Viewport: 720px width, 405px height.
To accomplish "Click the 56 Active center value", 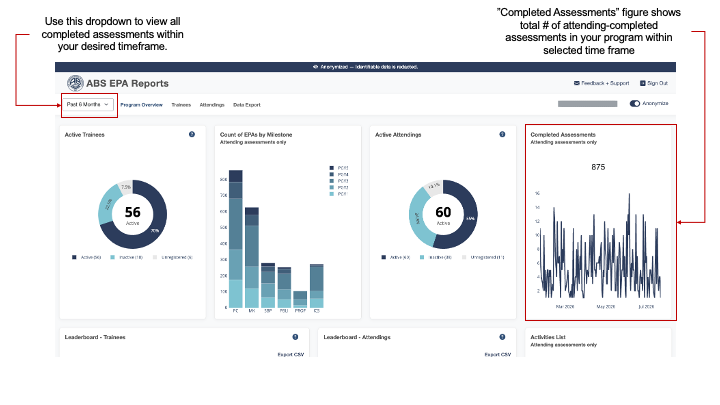I will (x=133, y=214).
